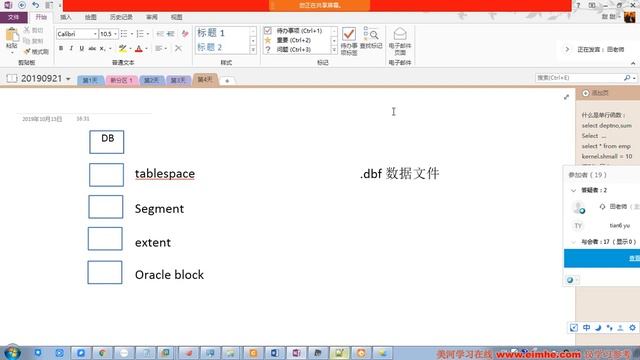Click the 添加页 add page button
Image resolution: width=640 pixels, height=360 pixels.
596,93
